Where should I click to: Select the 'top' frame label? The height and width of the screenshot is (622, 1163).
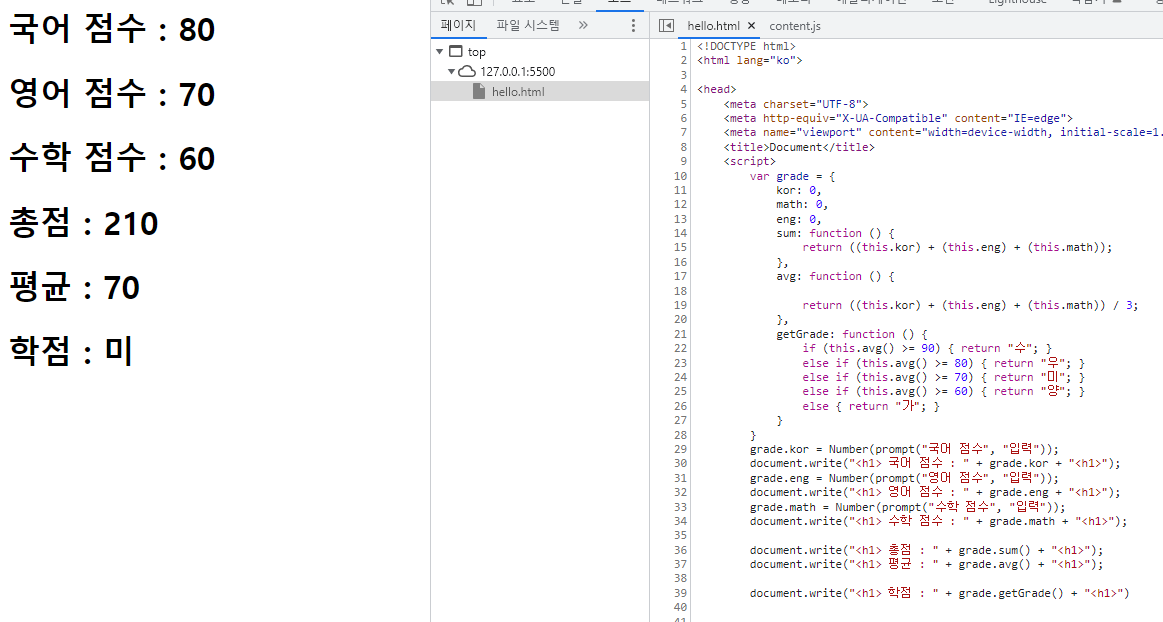click(476, 52)
